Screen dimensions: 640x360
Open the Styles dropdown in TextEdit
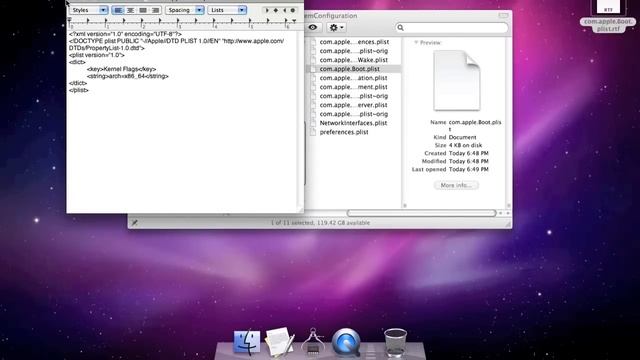click(89, 10)
